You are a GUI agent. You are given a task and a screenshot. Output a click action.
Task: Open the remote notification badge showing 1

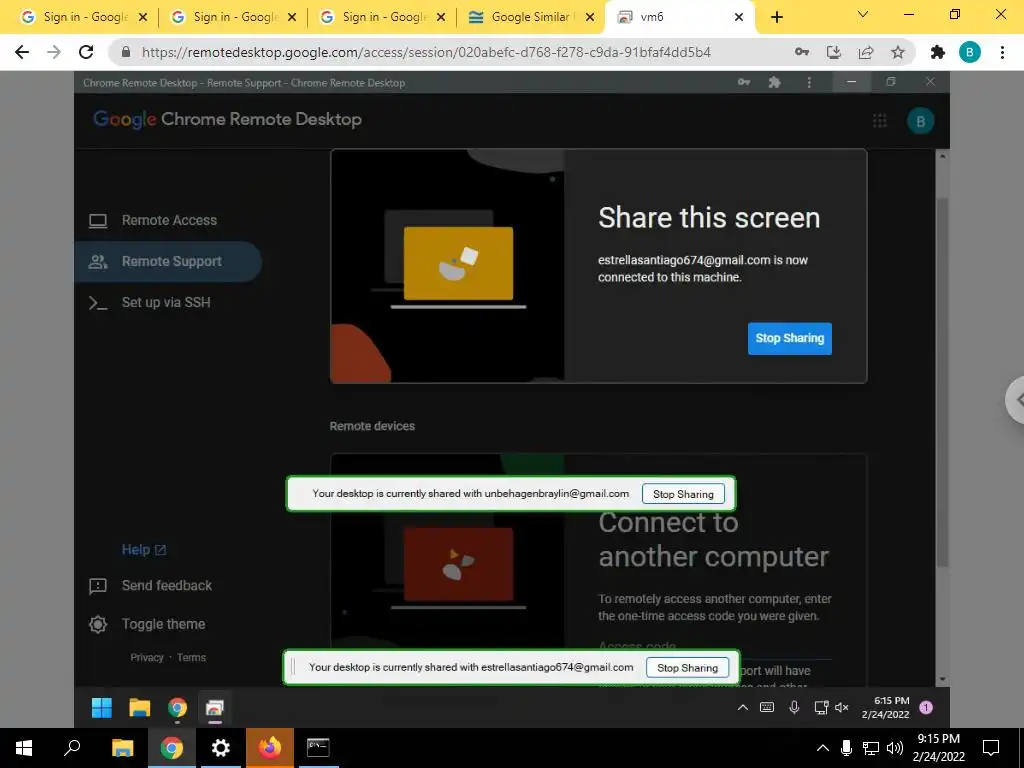coord(925,708)
